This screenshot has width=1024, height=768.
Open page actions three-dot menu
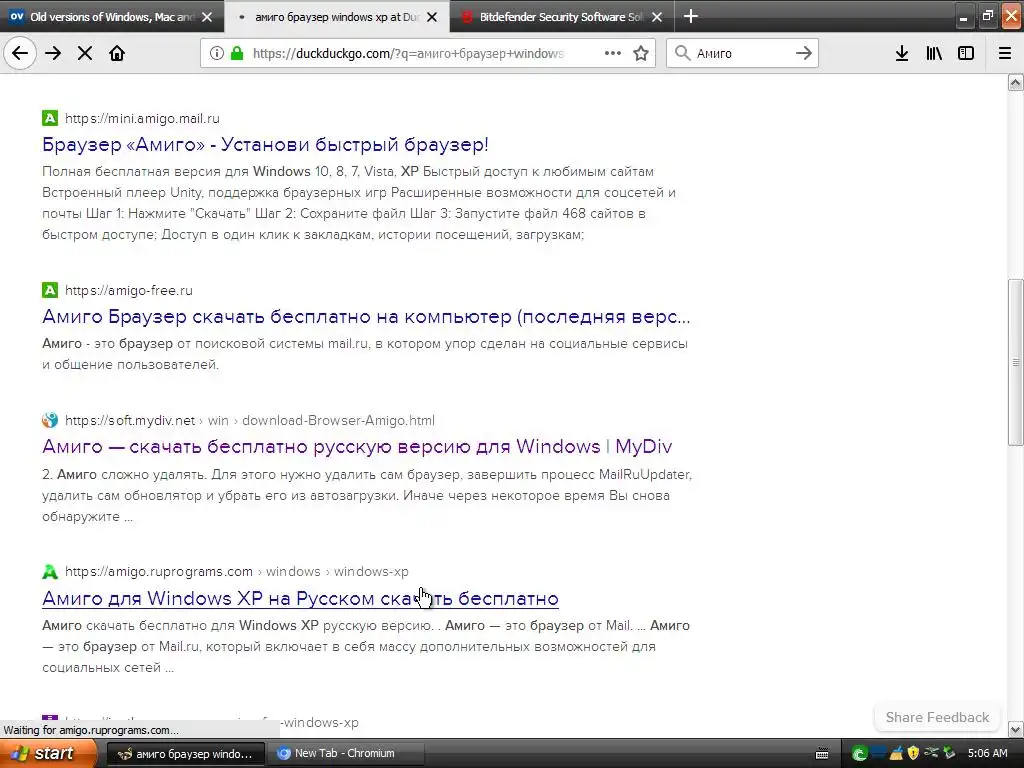(x=613, y=54)
